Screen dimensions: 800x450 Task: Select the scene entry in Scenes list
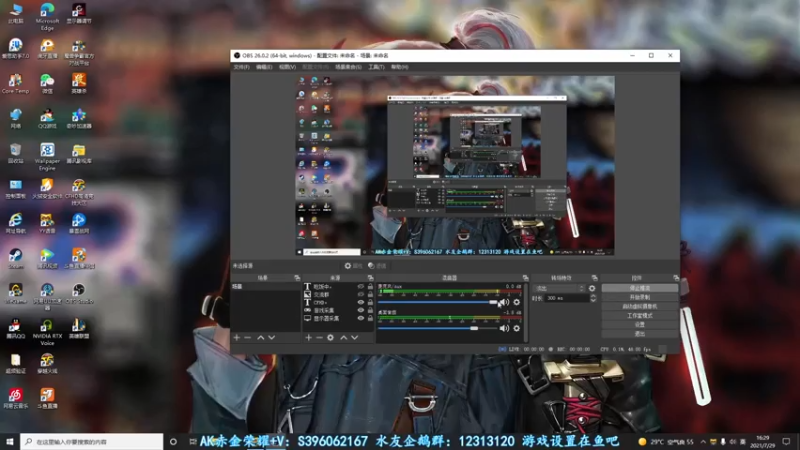click(x=266, y=287)
